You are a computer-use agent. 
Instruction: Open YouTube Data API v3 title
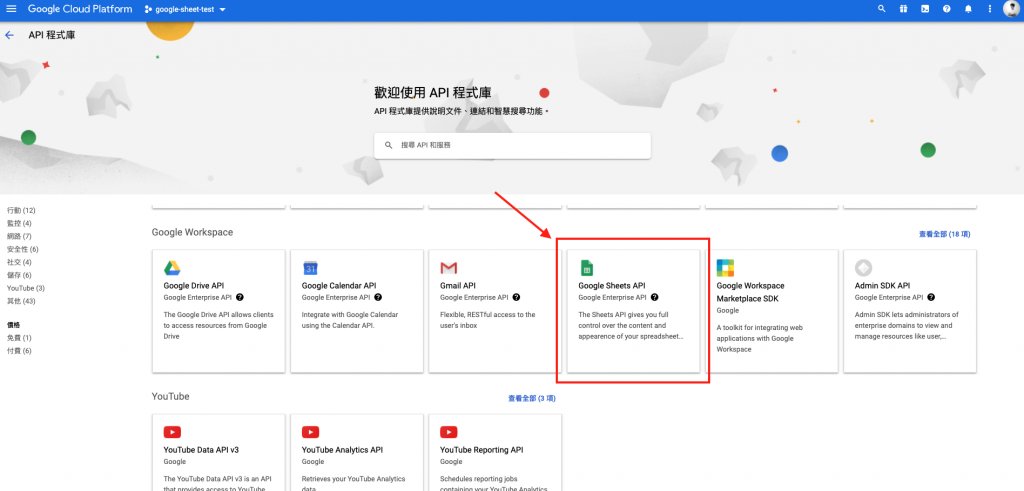tap(201, 450)
